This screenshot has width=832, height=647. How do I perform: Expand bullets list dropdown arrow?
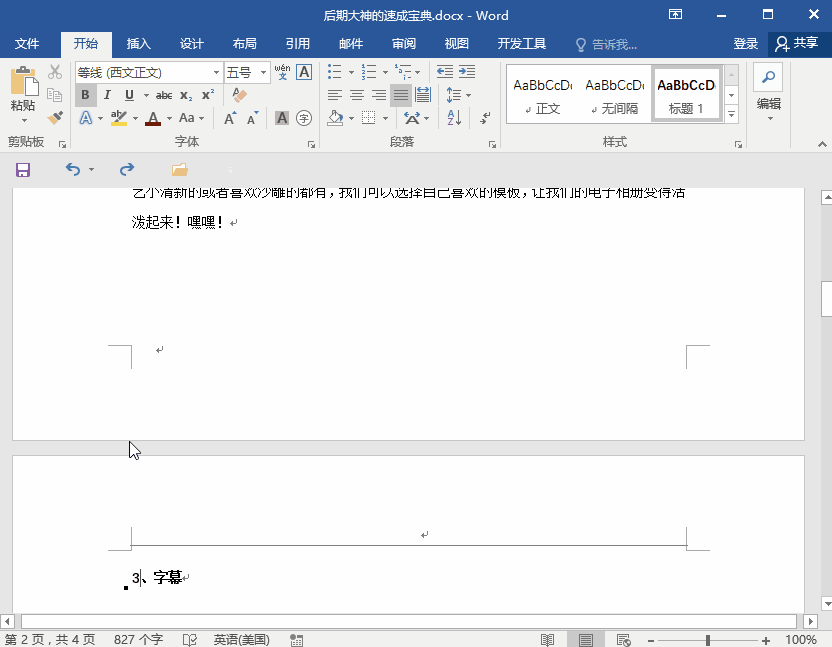(351, 72)
